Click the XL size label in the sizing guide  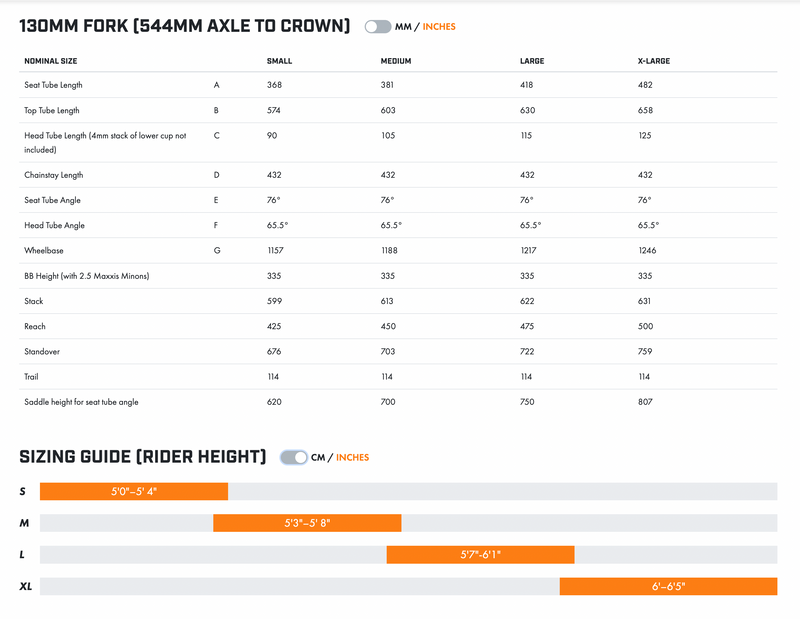[x=26, y=586]
